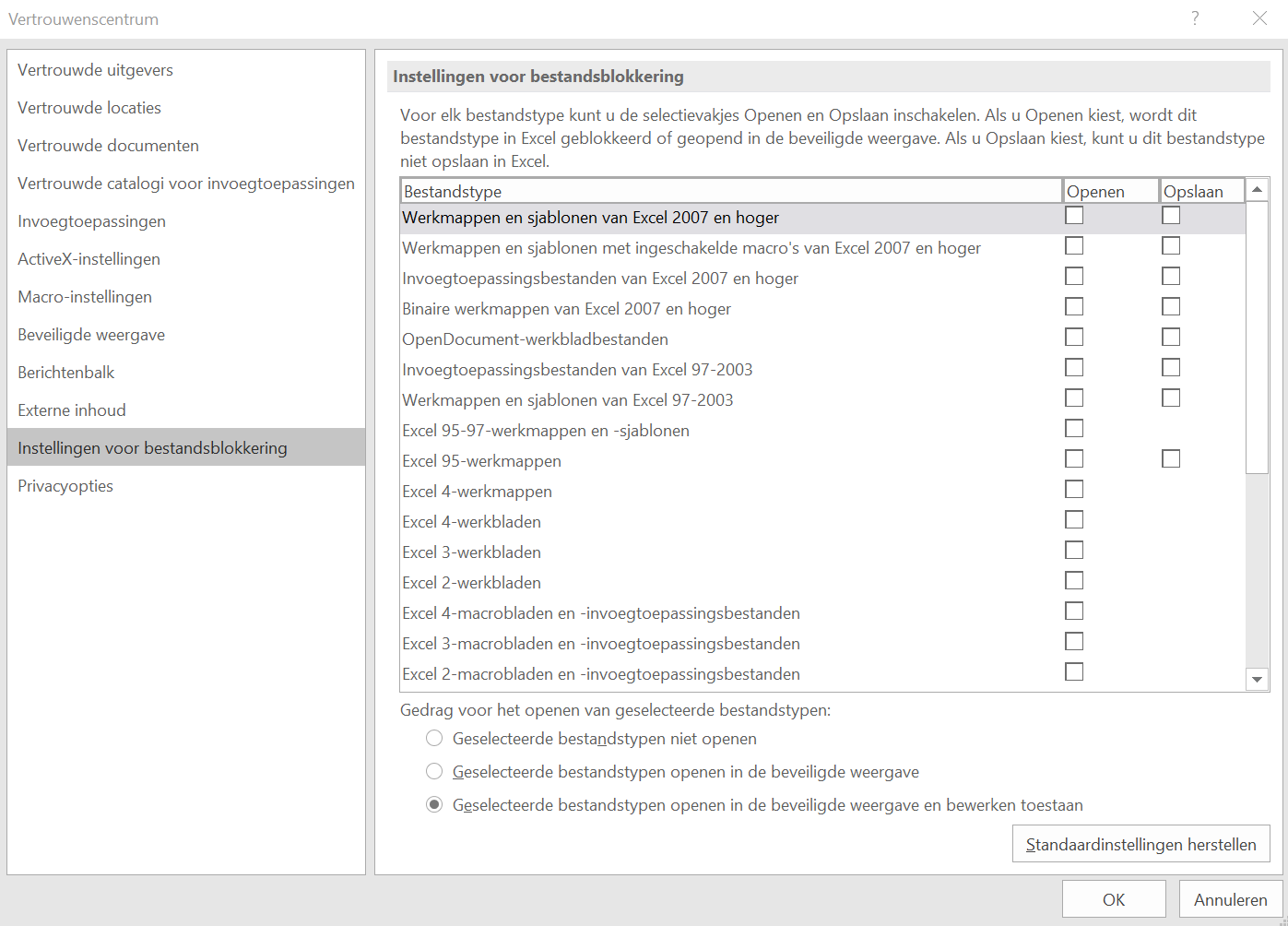Tick Openen for Excel 3-werkbladen

(1074, 551)
